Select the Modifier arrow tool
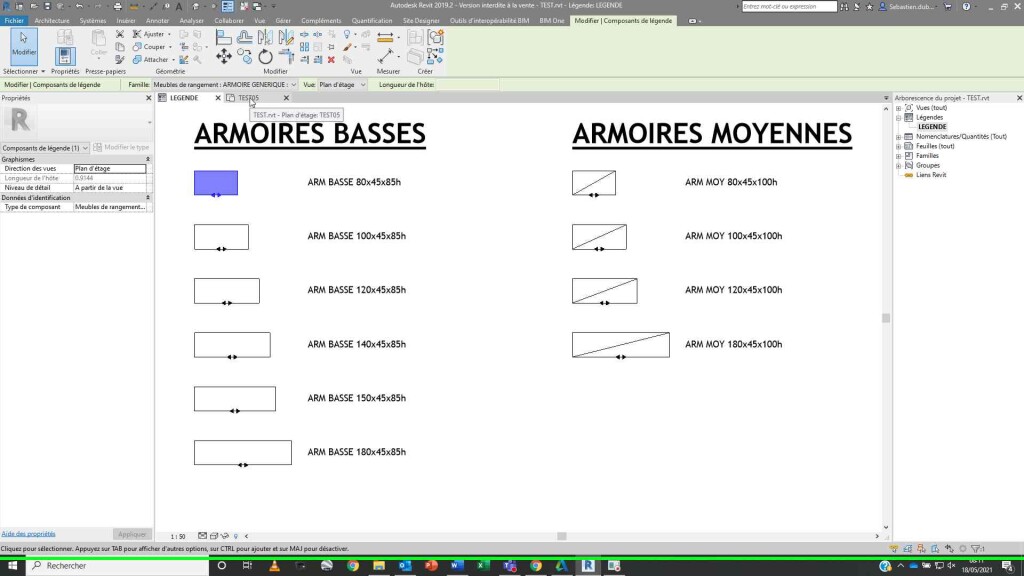Viewport: 1024px width, 576px height. pyautogui.click(x=24, y=44)
